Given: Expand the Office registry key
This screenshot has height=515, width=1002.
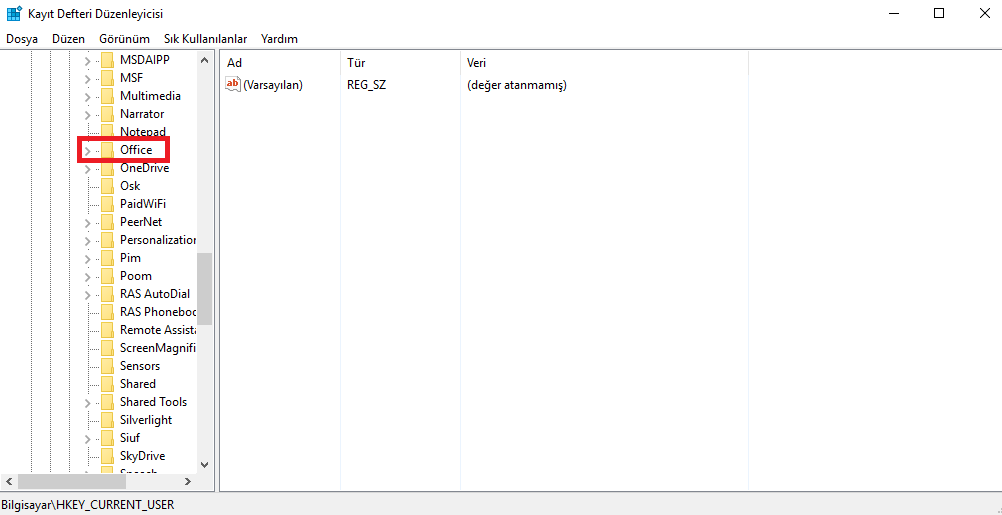Looking at the screenshot, I should click(x=87, y=150).
